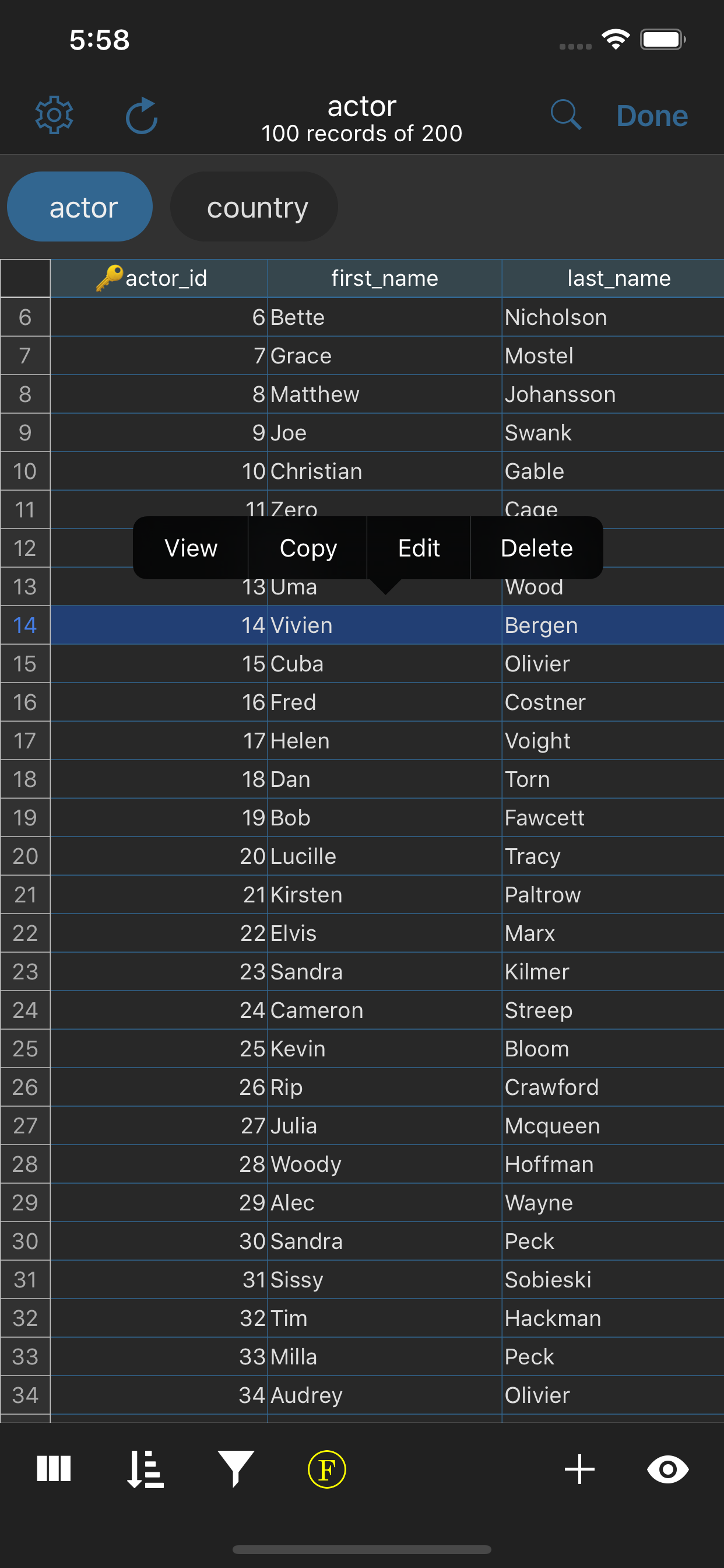Tap Done to finish editing

(652, 115)
